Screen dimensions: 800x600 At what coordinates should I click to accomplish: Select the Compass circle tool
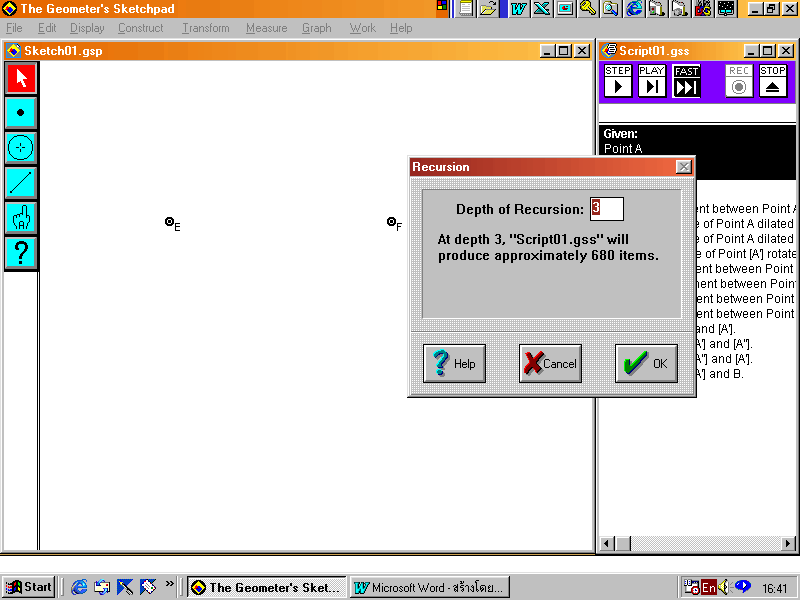pos(21,147)
